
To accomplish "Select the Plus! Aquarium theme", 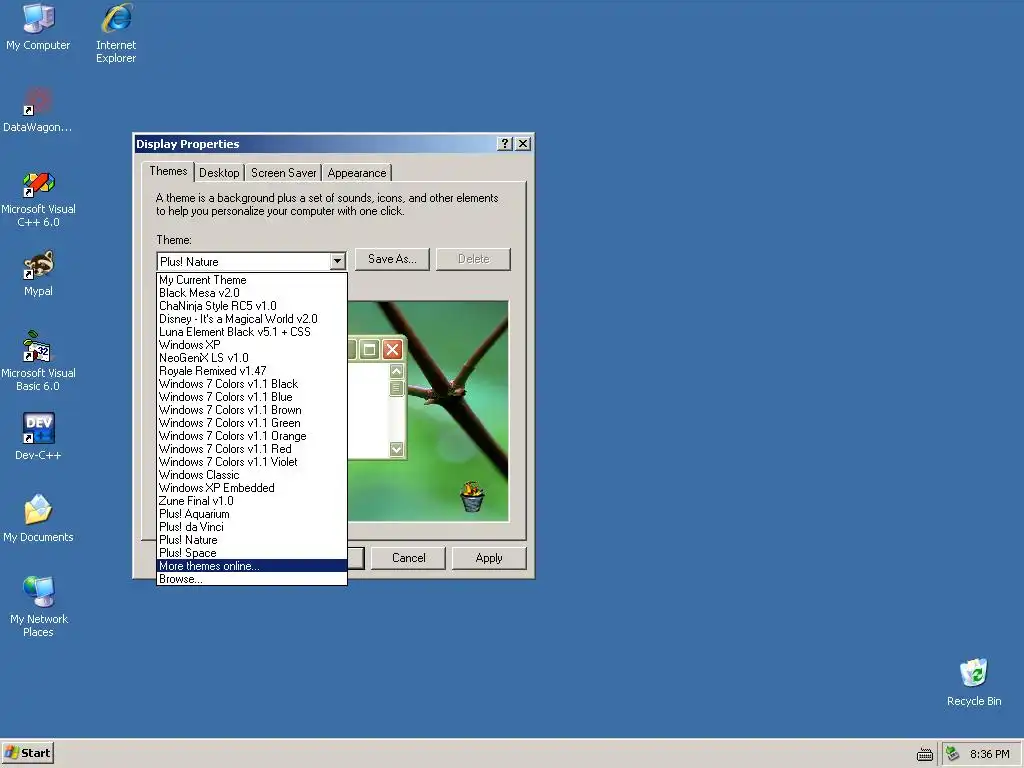I will [x=251, y=514].
